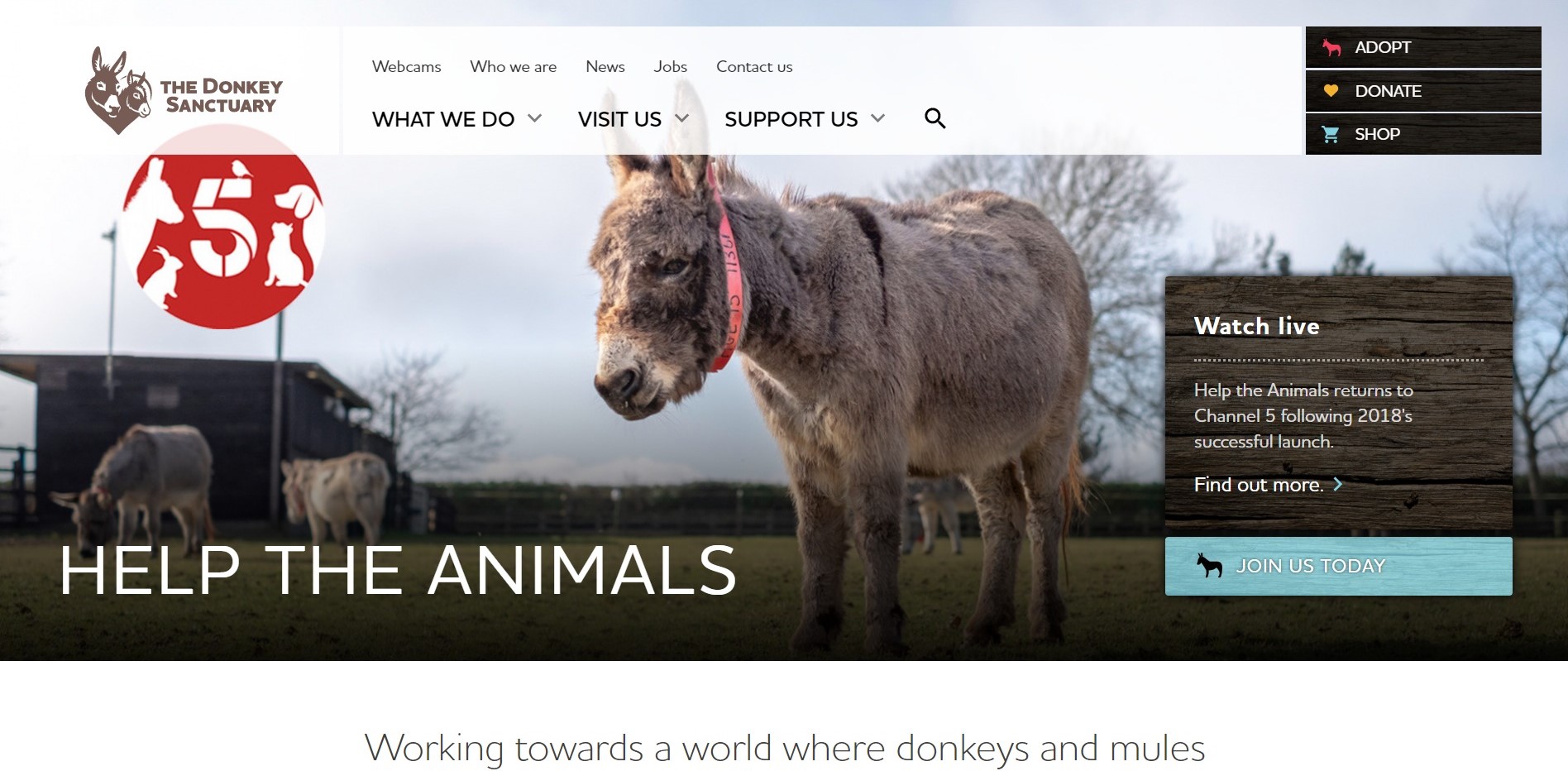Click the arrow beside Find out more

click(1337, 484)
